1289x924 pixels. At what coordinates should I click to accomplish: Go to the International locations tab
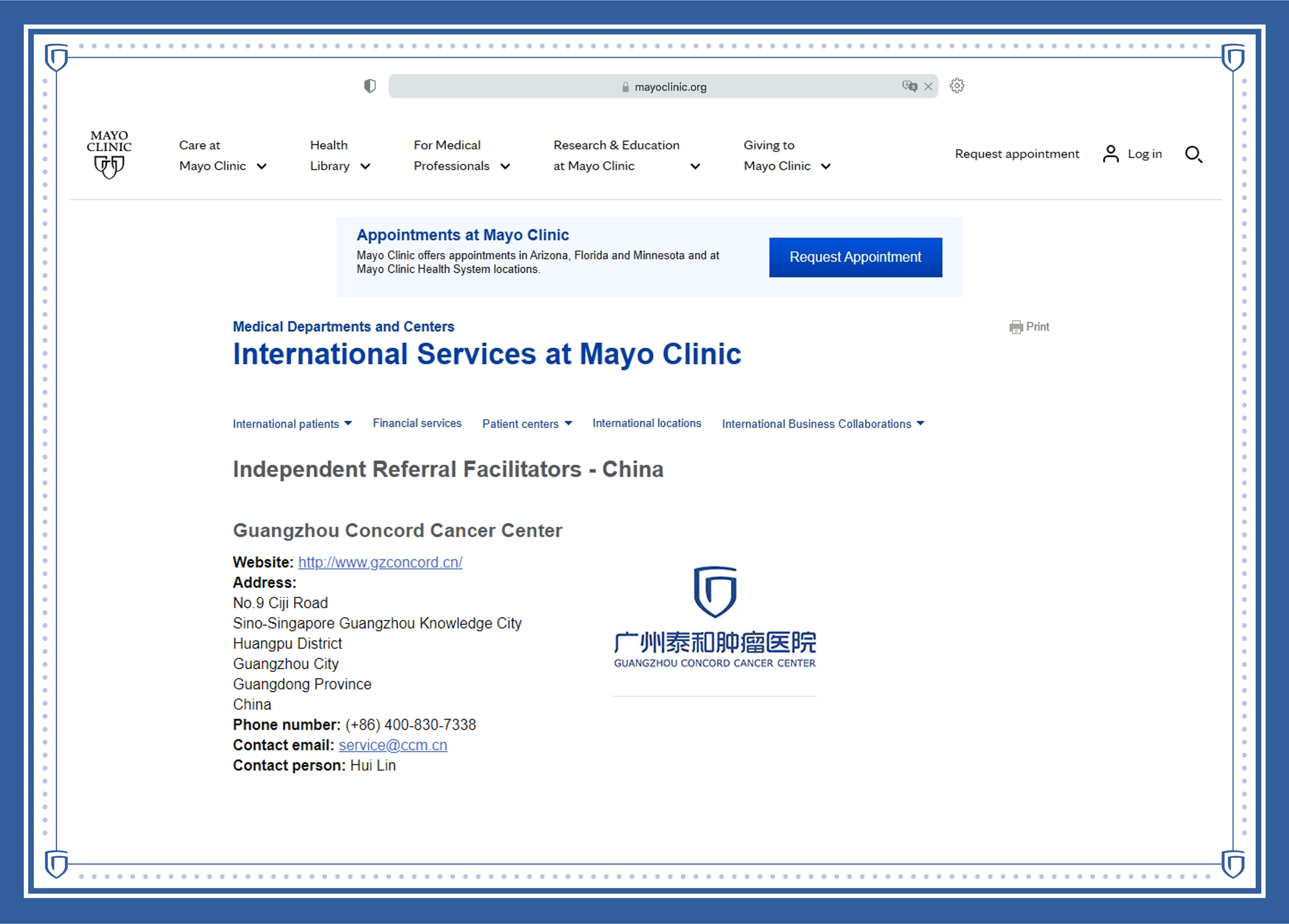(647, 423)
